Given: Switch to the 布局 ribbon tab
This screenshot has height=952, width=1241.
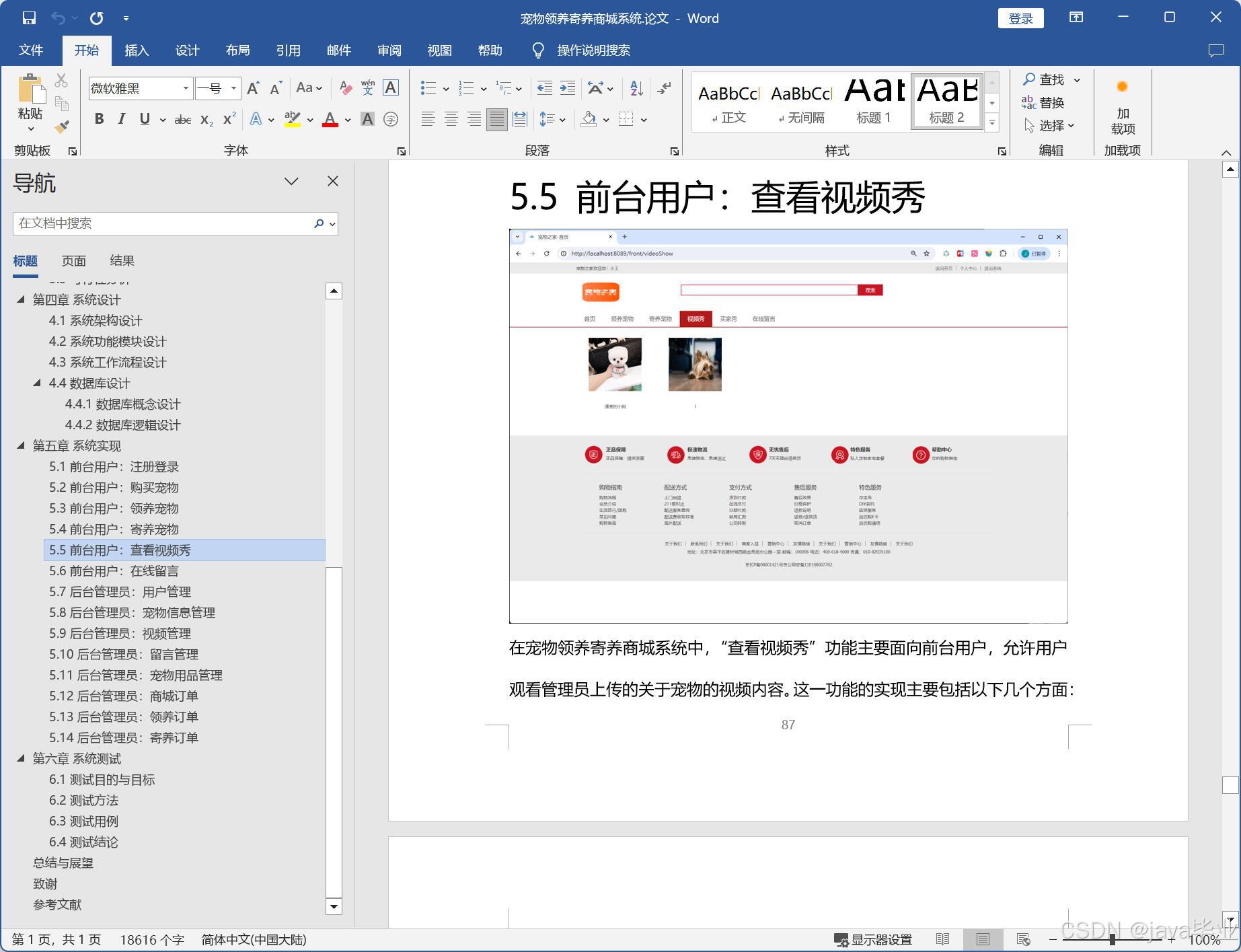Looking at the screenshot, I should pos(237,50).
